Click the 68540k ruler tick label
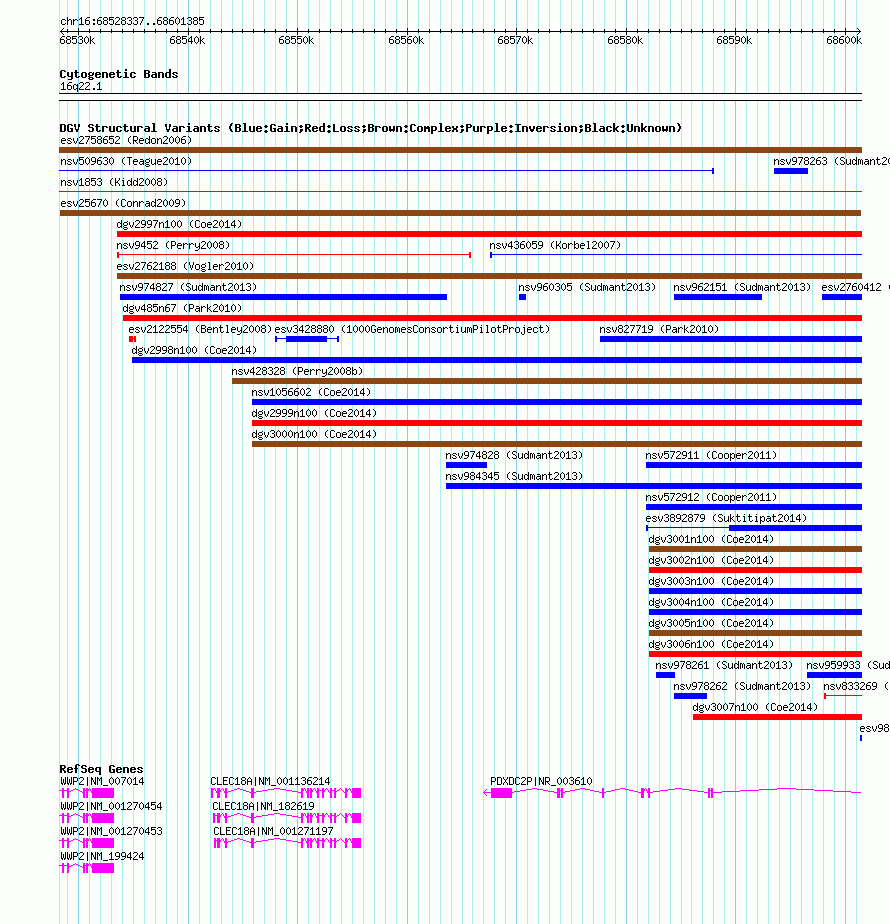 tap(187, 40)
